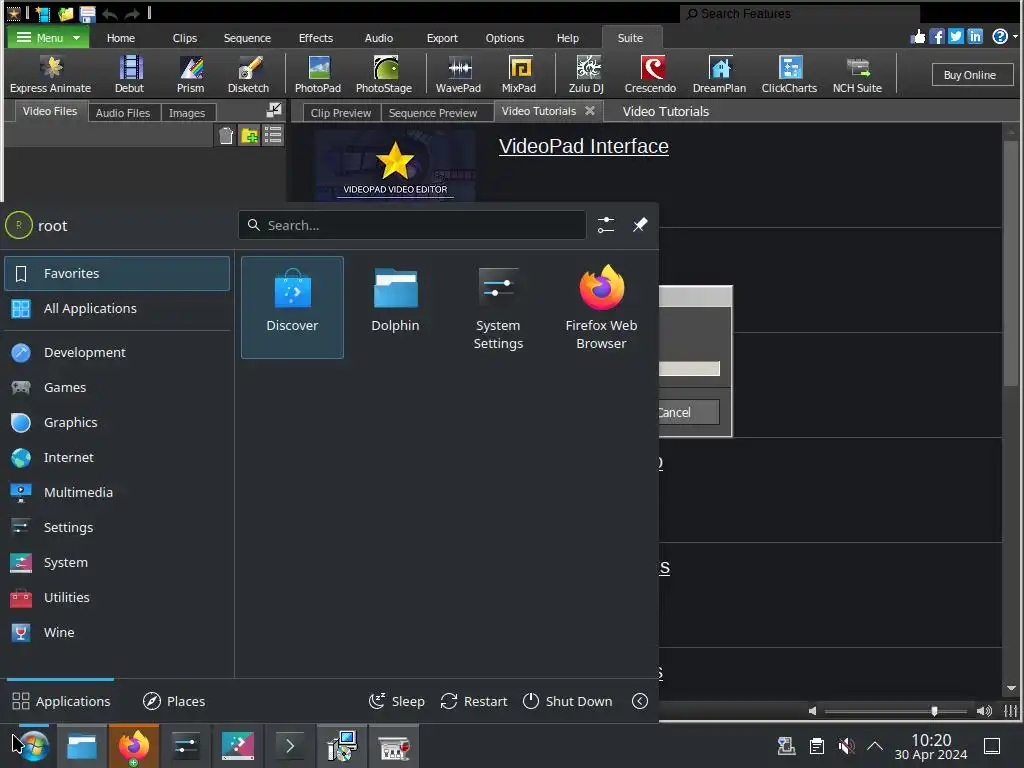This screenshot has height=768, width=1024.
Task: Click the launcher Search field
Action: (412, 225)
